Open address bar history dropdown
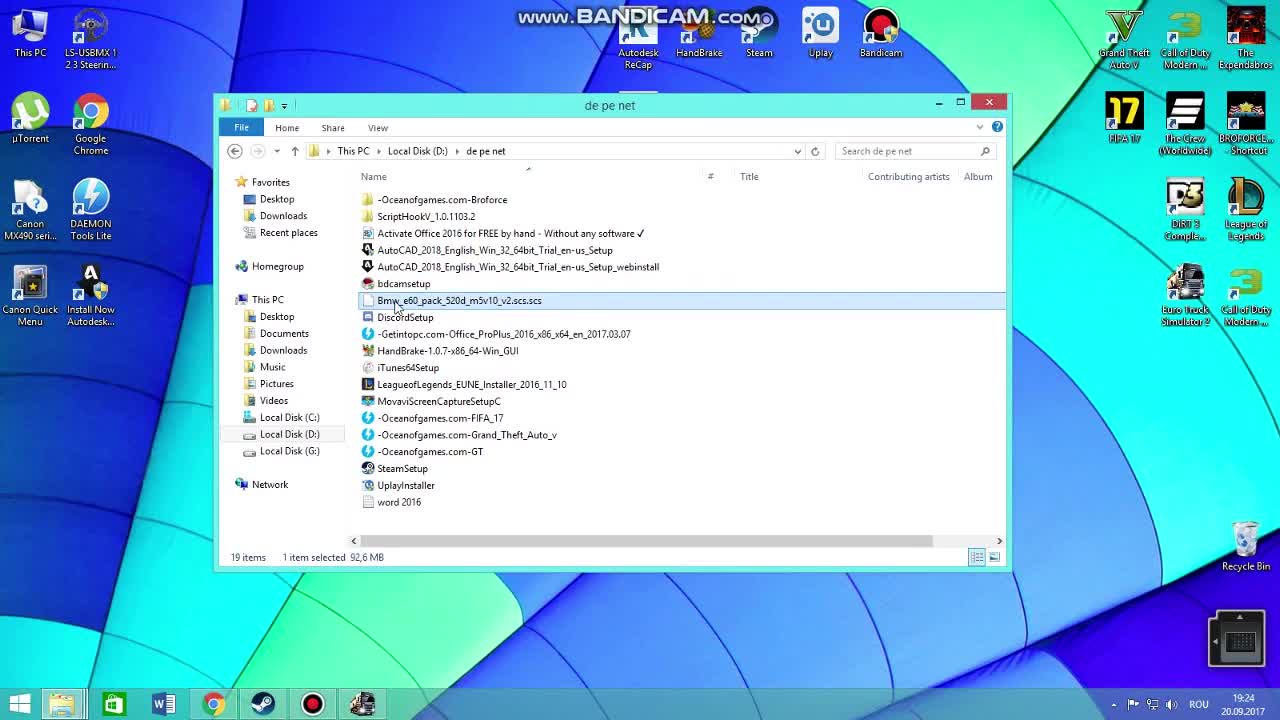Image resolution: width=1280 pixels, height=720 pixels. point(797,151)
